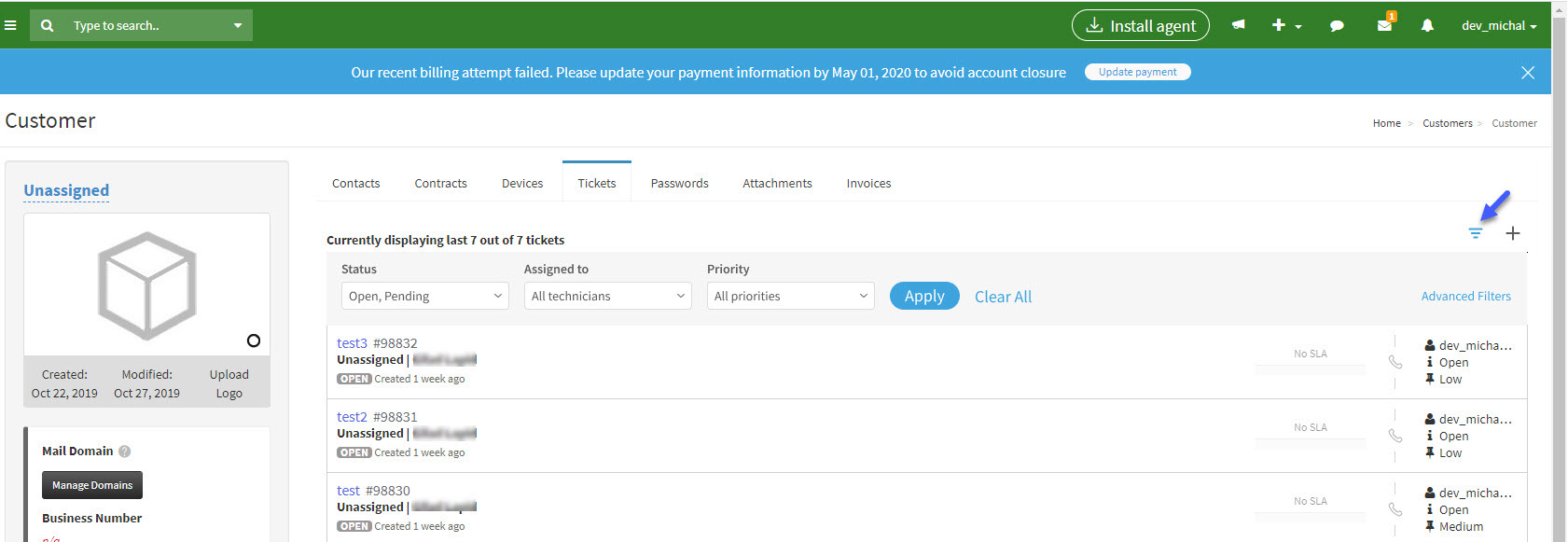Click the Update payment button
1568x542 pixels.
[x=1138, y=72]
